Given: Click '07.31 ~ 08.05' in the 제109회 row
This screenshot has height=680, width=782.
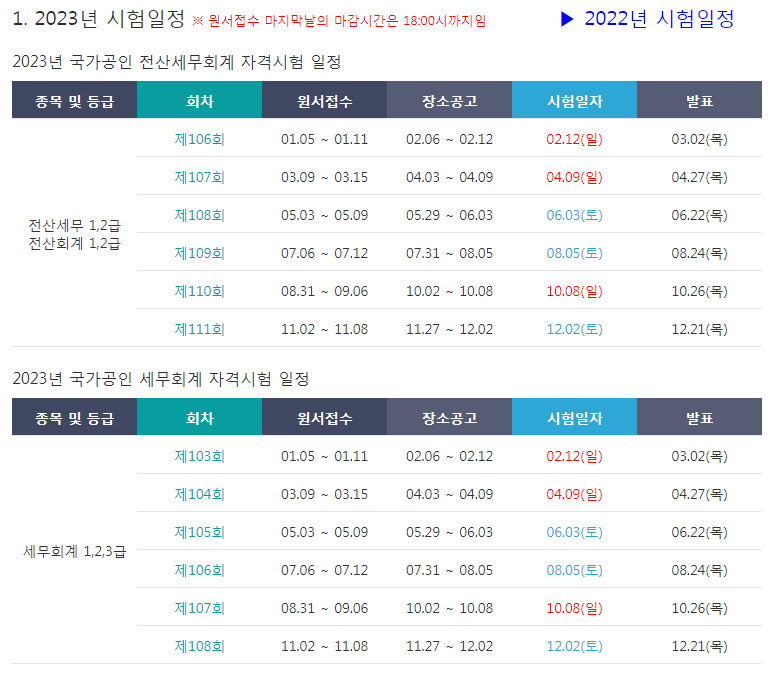Looking at the screenshot, I should [x=449, y=253].
